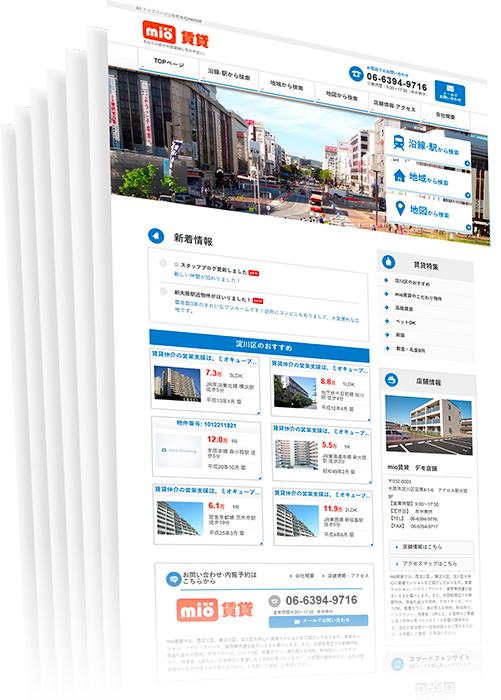Click 店舗情報はこちら sidebar button
This screenshot has width=501, height=700.
point(431,547)
